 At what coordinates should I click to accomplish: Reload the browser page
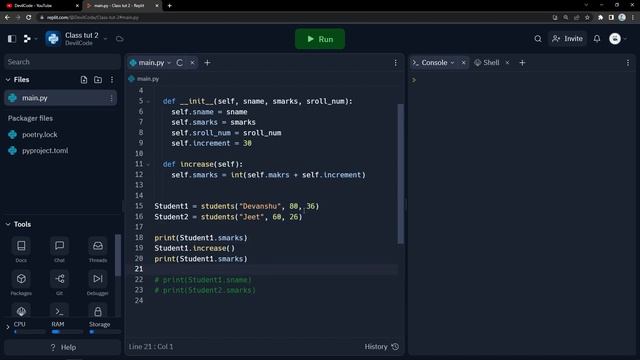coord(29,18)
